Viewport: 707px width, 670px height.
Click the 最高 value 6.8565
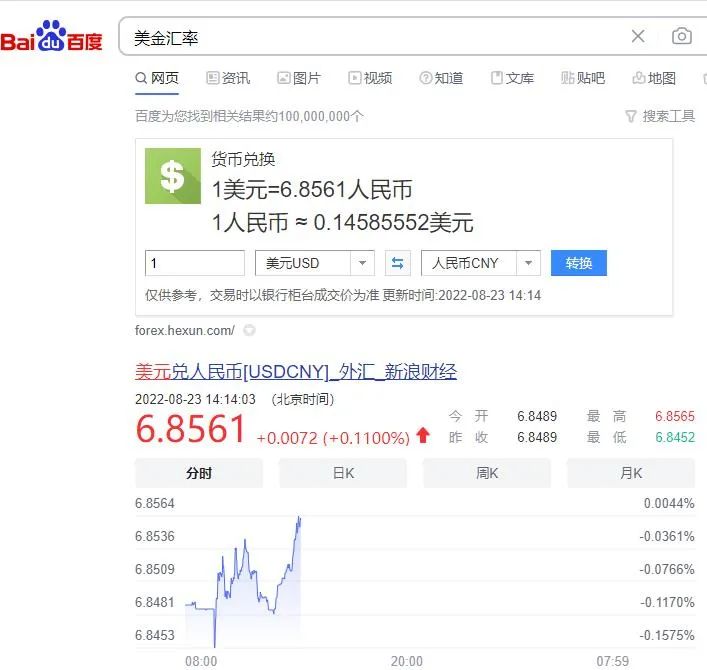[x=675, y=416]
